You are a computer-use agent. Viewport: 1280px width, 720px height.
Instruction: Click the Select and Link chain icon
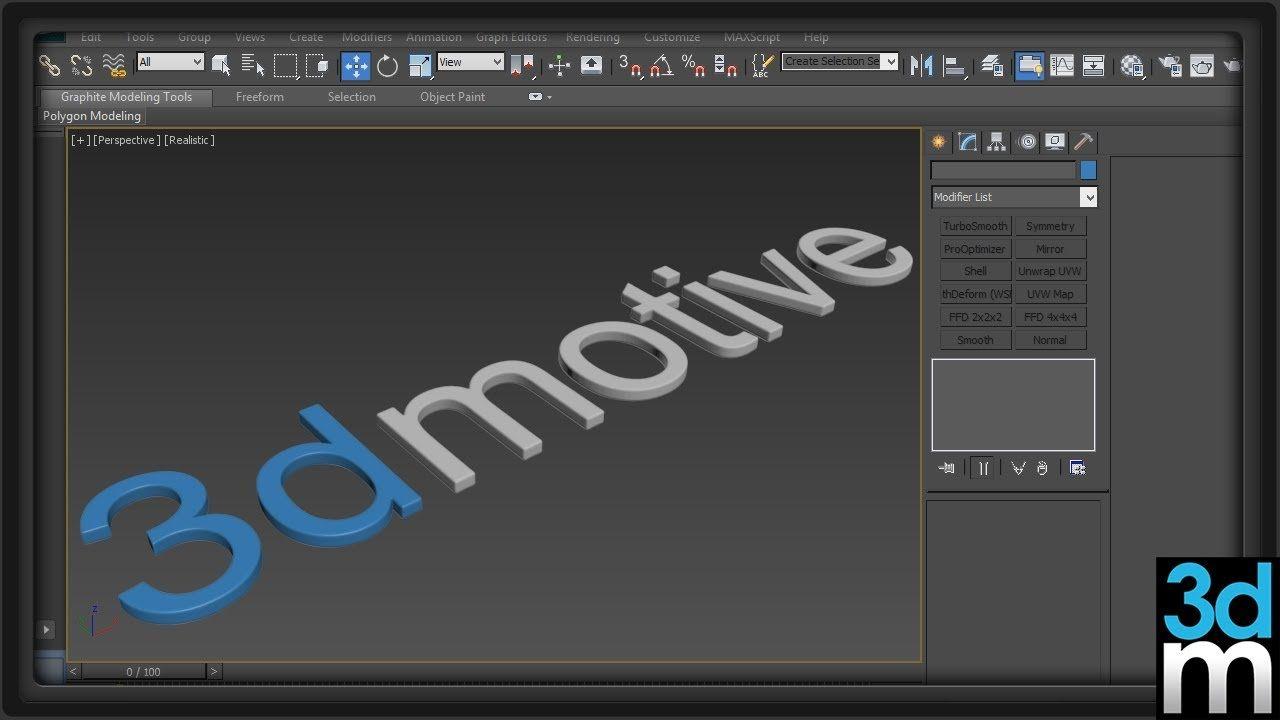[x=49, y=66]
